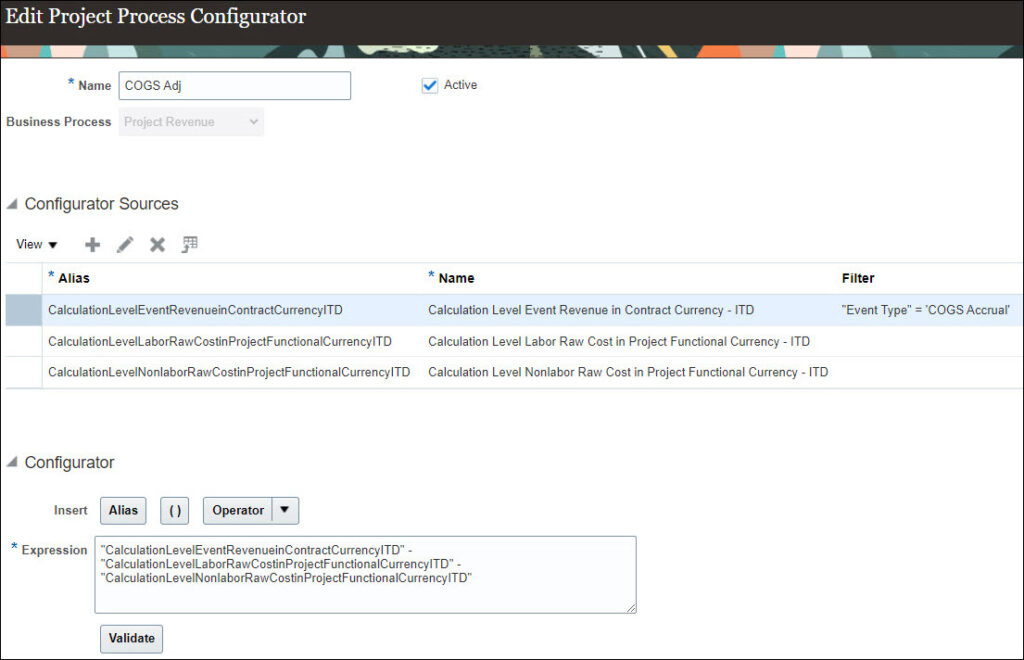Click the delete X icon
Viewport: 1024px width, 660px height.
coord(157,245)
